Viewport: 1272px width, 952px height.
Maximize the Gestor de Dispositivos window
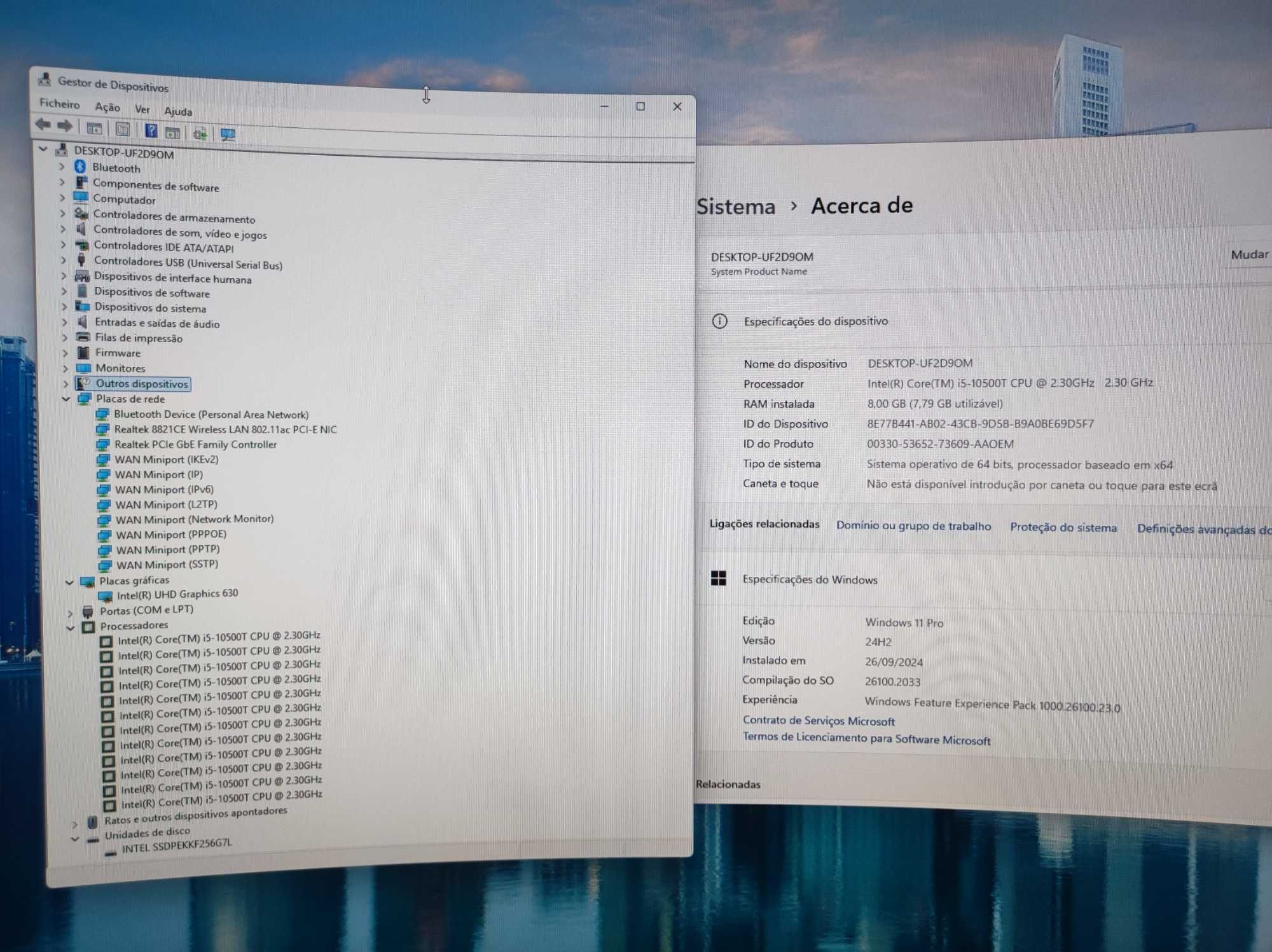(x=640, y=106)
